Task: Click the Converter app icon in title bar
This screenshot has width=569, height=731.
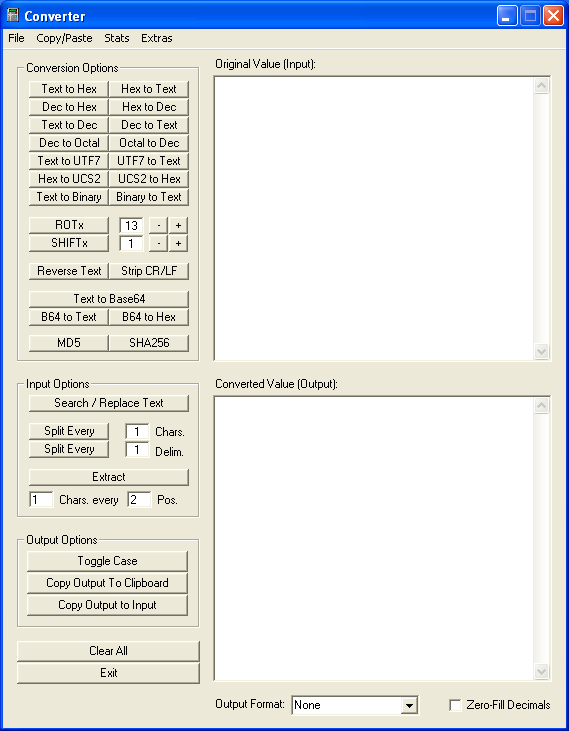Action: [13, 16]
